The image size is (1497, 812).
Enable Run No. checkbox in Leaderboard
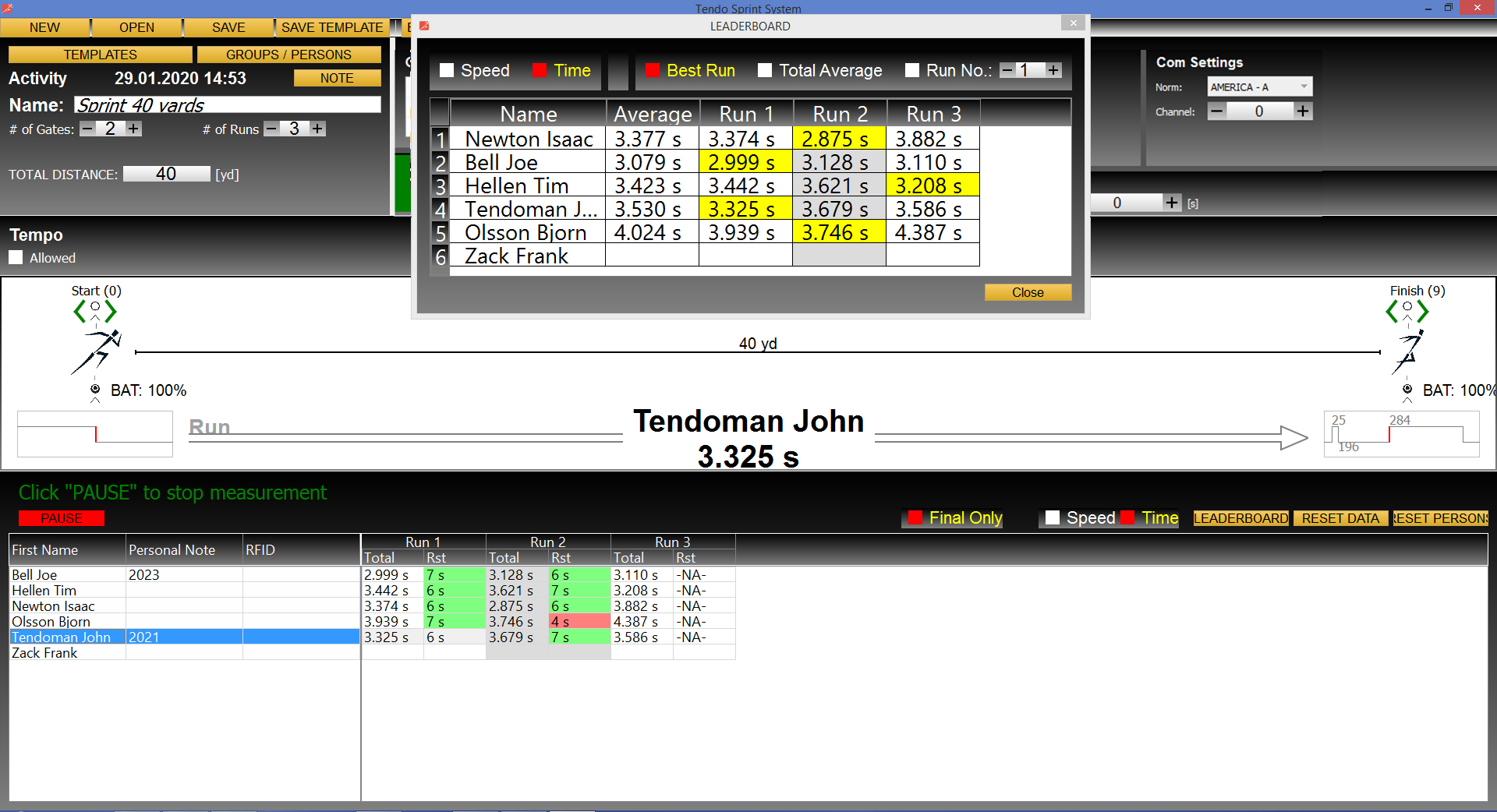[912, 70]
